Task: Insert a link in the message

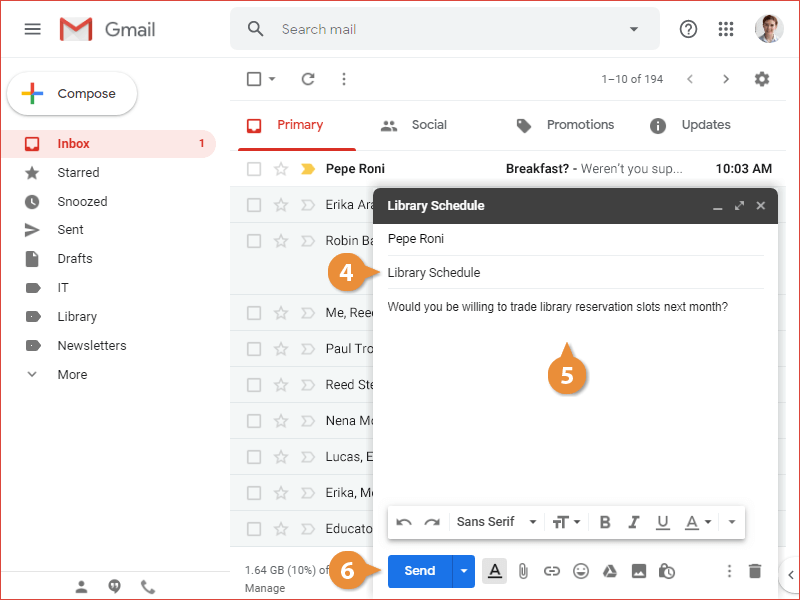Action: (552, 571)
